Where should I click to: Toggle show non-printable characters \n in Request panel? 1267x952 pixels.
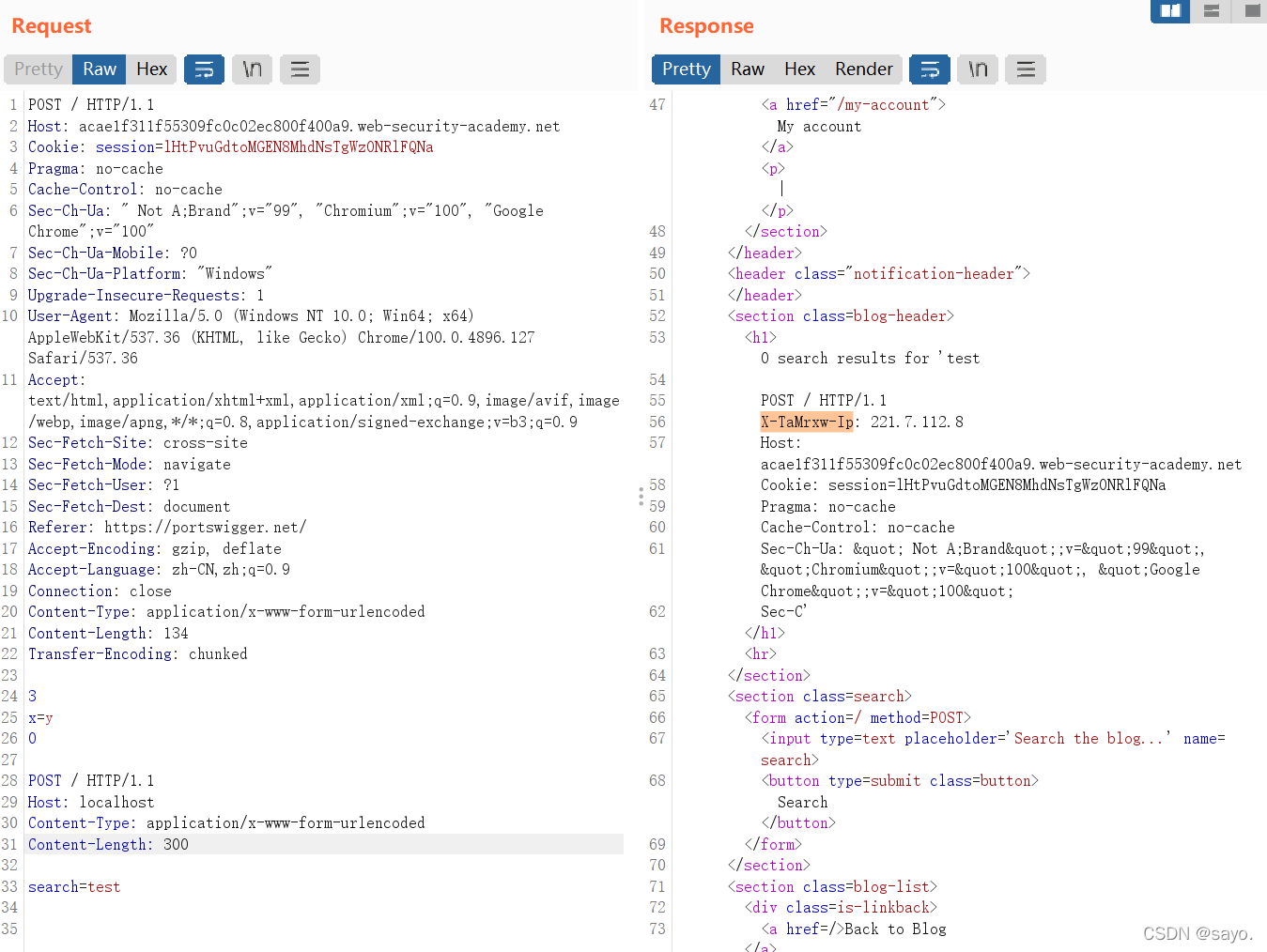point(252,69)
